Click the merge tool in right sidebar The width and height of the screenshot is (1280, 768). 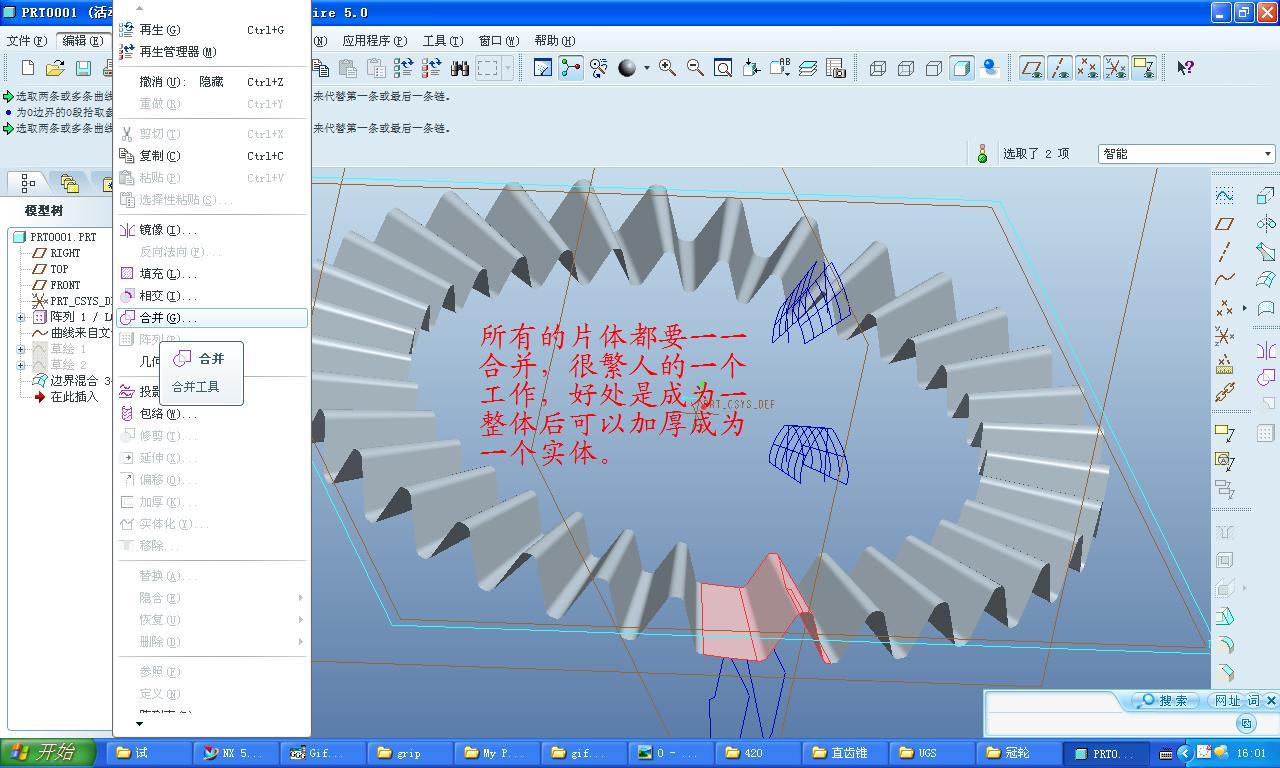tap(1266, 378)
